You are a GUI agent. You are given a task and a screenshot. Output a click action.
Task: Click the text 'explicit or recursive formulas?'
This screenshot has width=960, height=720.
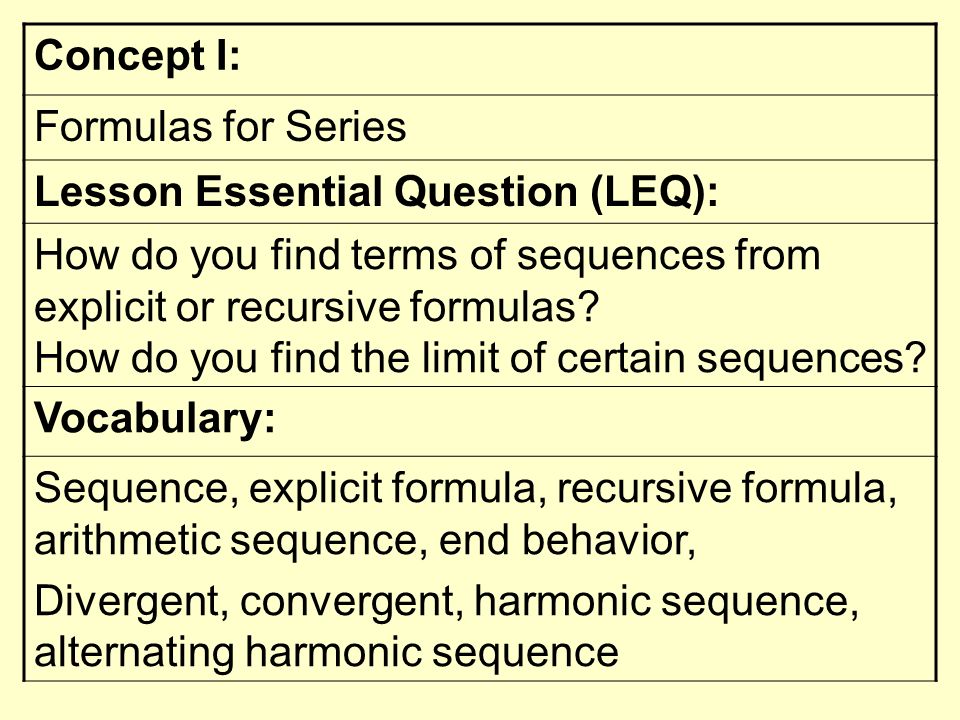[316, 306]
